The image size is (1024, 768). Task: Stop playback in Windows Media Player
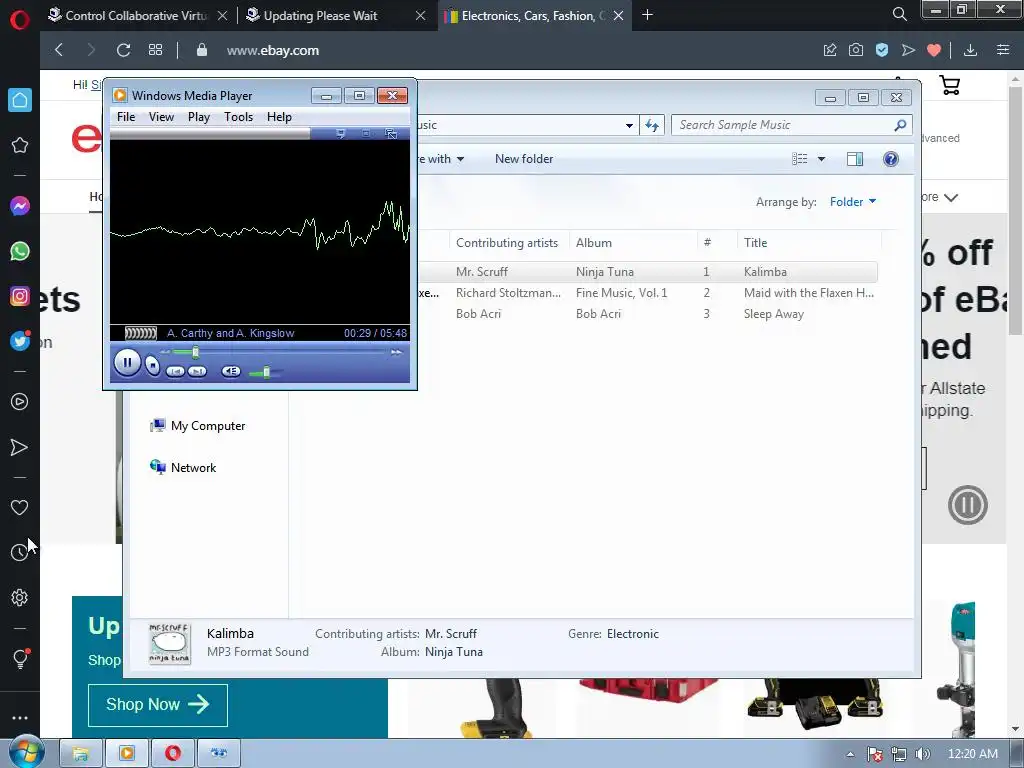click(x=152, y=366)
